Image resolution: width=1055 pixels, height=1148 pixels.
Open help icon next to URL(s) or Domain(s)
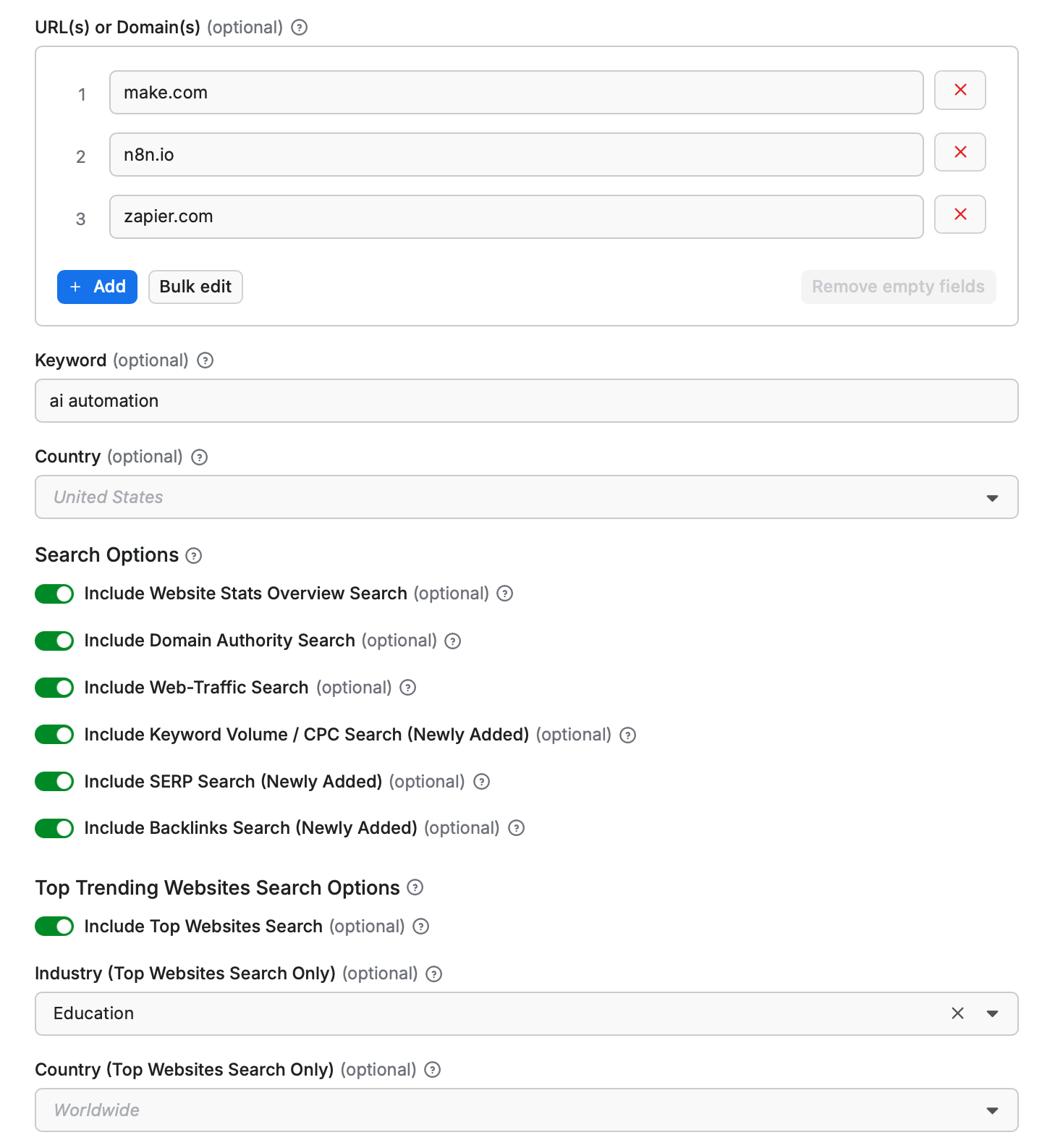coord(299,28)
